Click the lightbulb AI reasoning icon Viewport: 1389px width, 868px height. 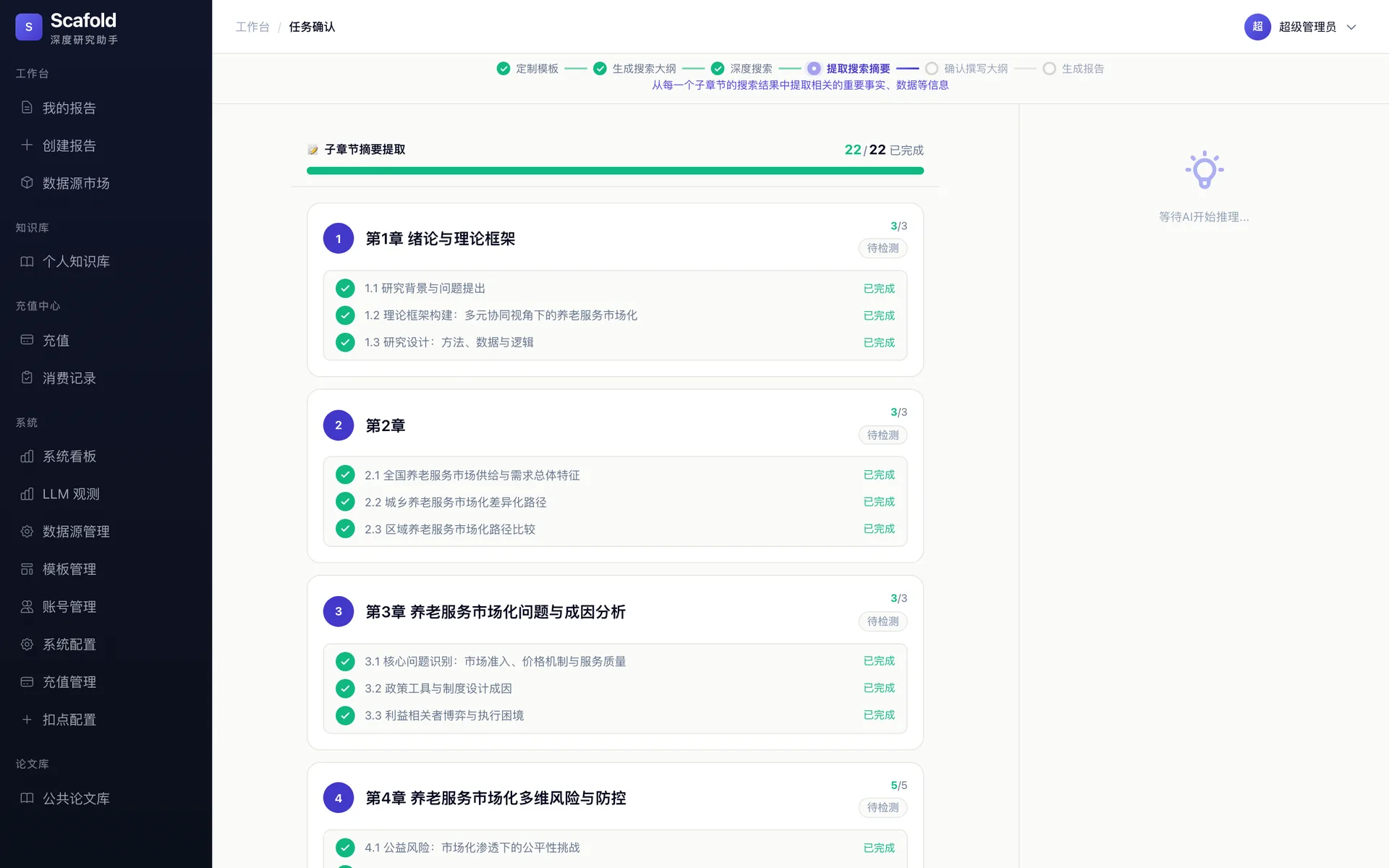pyautogui.click(x=1204, y=170)
